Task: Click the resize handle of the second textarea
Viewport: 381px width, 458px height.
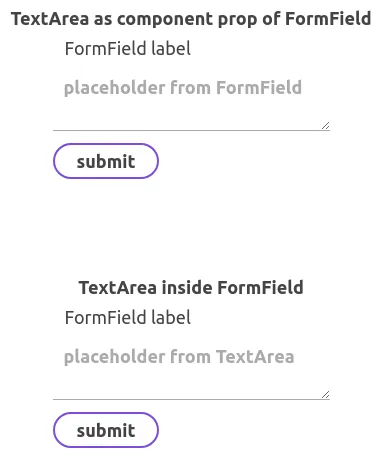Action: pyautogui.click(x=326, y=395)
